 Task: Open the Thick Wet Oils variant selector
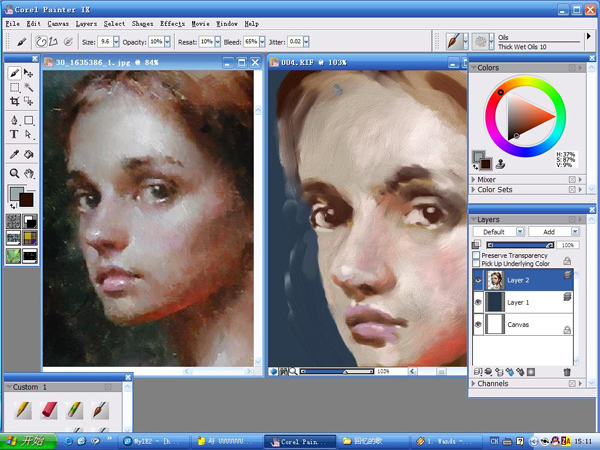[x=481, y=41]
